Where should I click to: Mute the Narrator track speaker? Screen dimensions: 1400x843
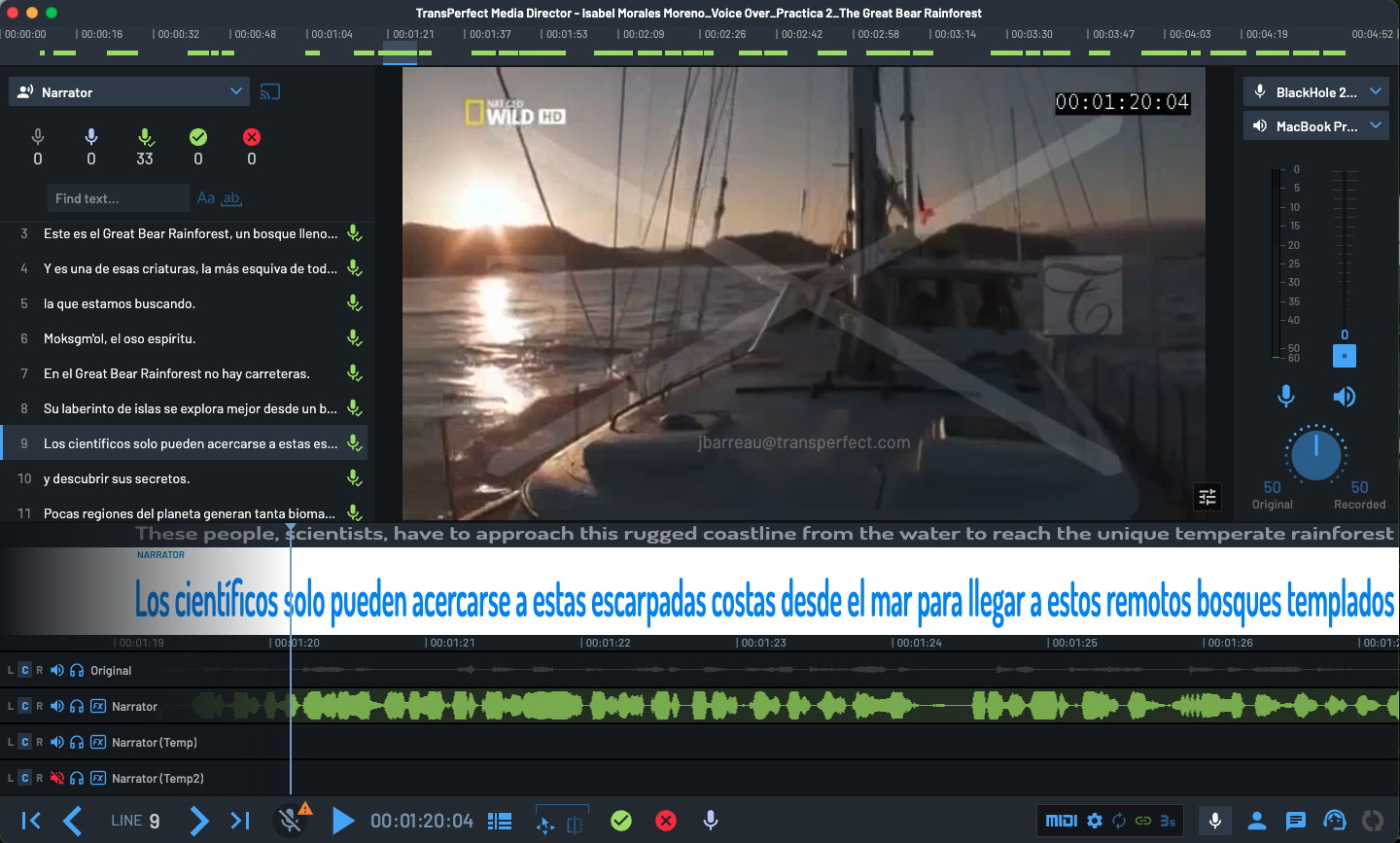[57, 706]
